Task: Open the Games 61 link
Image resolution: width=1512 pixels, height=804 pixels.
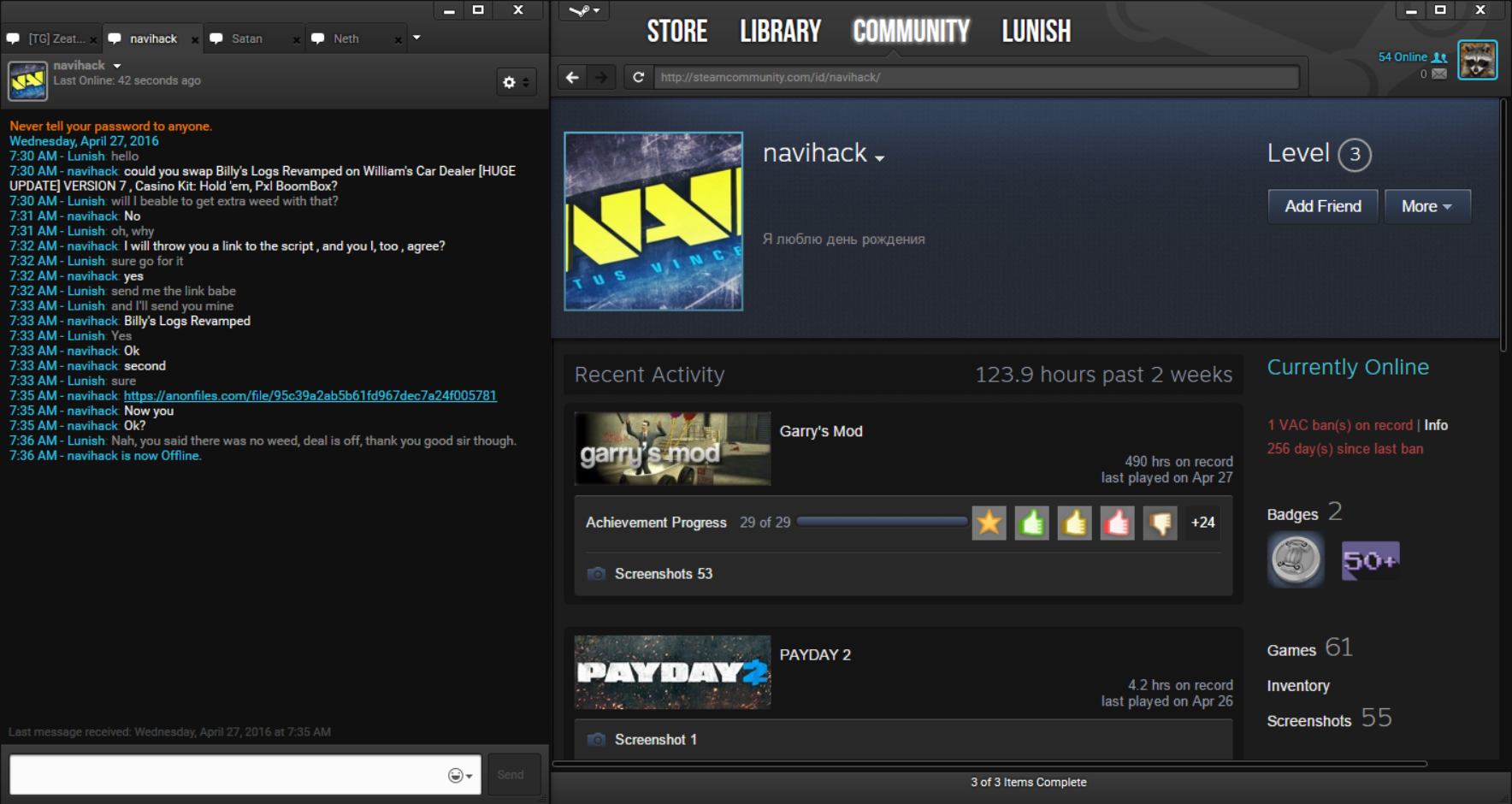Action: coord(1309,648)
